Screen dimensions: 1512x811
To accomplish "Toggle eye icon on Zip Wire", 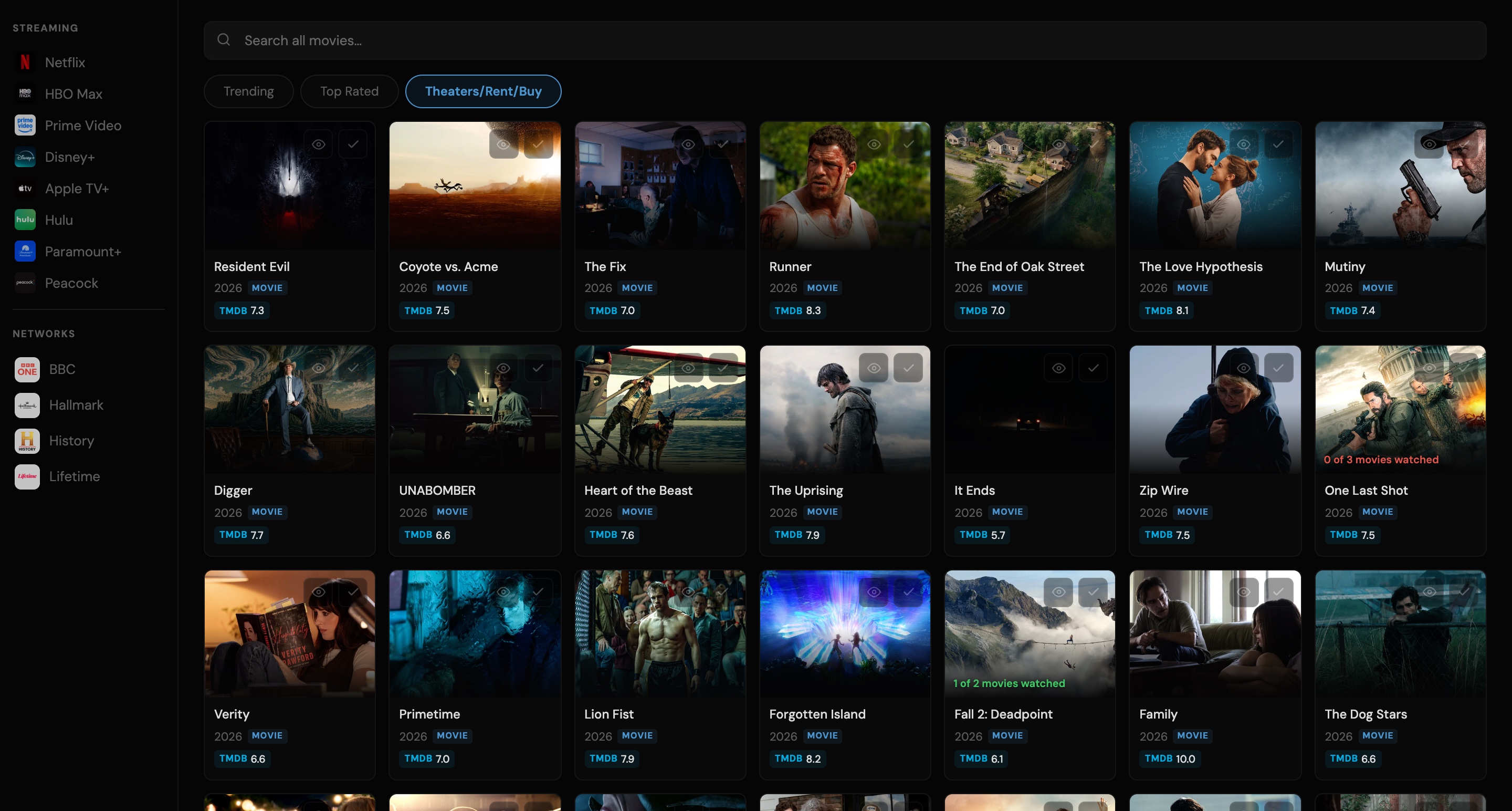I will 1244,368.
